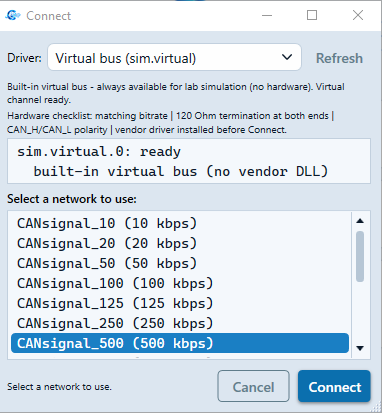Select CANsignal_10 (10 kbps) network
The width and height of the screenshot is (382, 413).
tap(180, 223)
